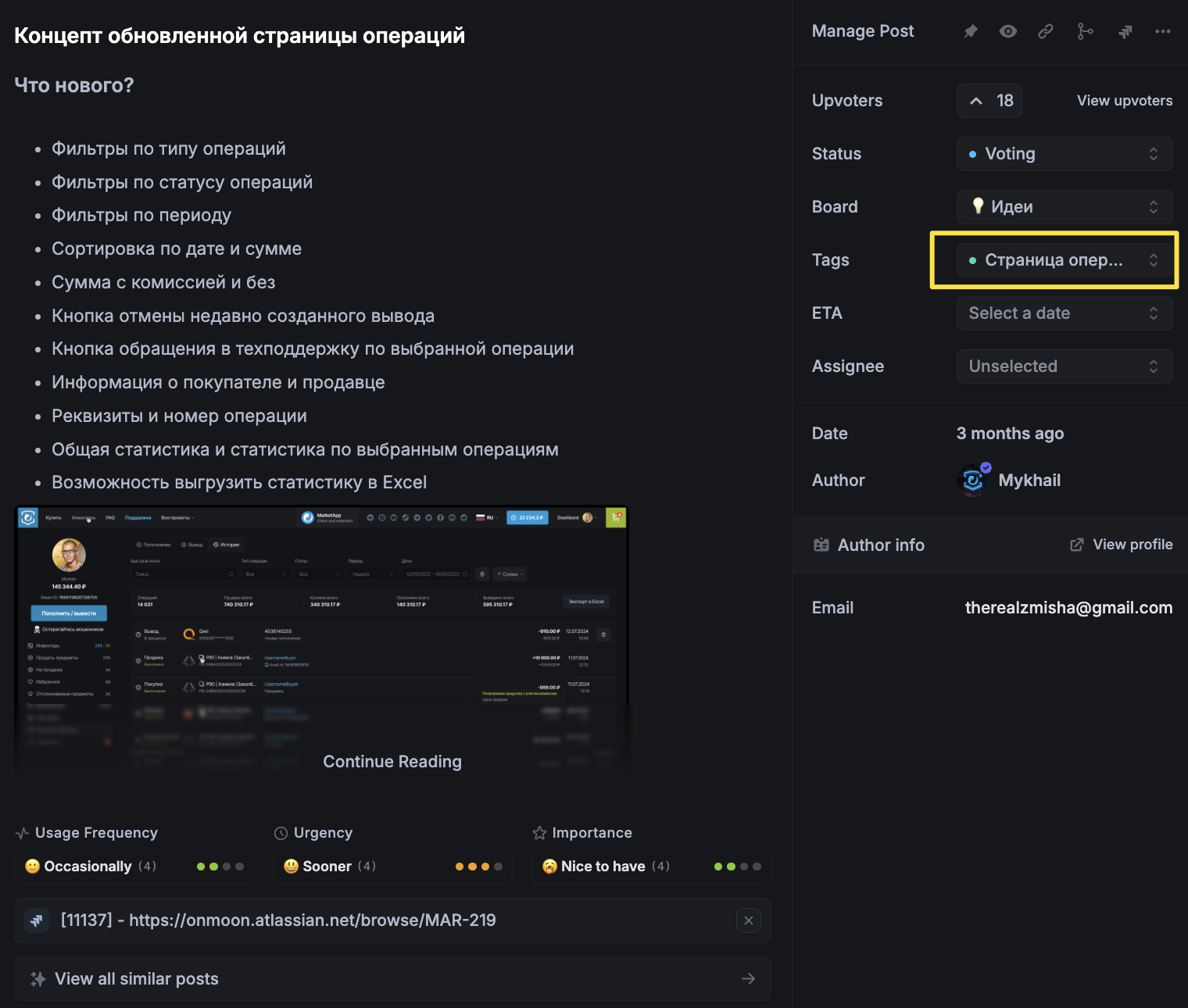The image size is (1188, 1008).
Task: Click the Jira integration icon in Manage Post
Action: coord(1125,31)
